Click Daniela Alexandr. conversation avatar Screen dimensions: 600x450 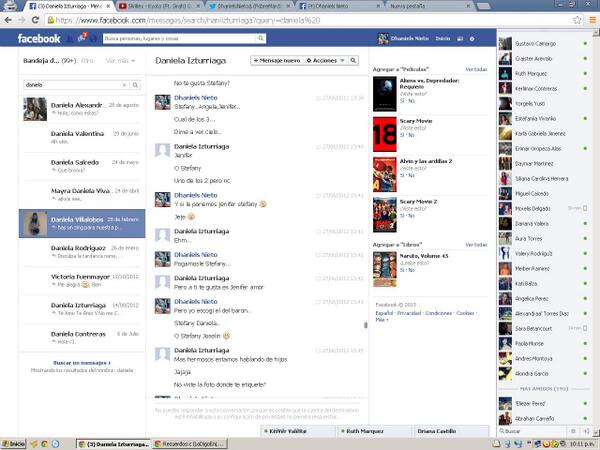point(35,109)
